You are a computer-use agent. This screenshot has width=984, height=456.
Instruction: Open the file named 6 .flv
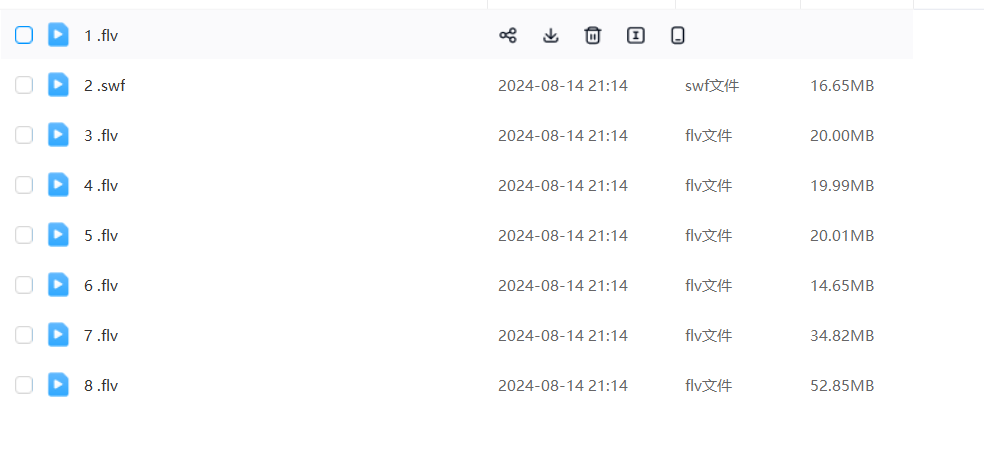[x=101, y=286]
